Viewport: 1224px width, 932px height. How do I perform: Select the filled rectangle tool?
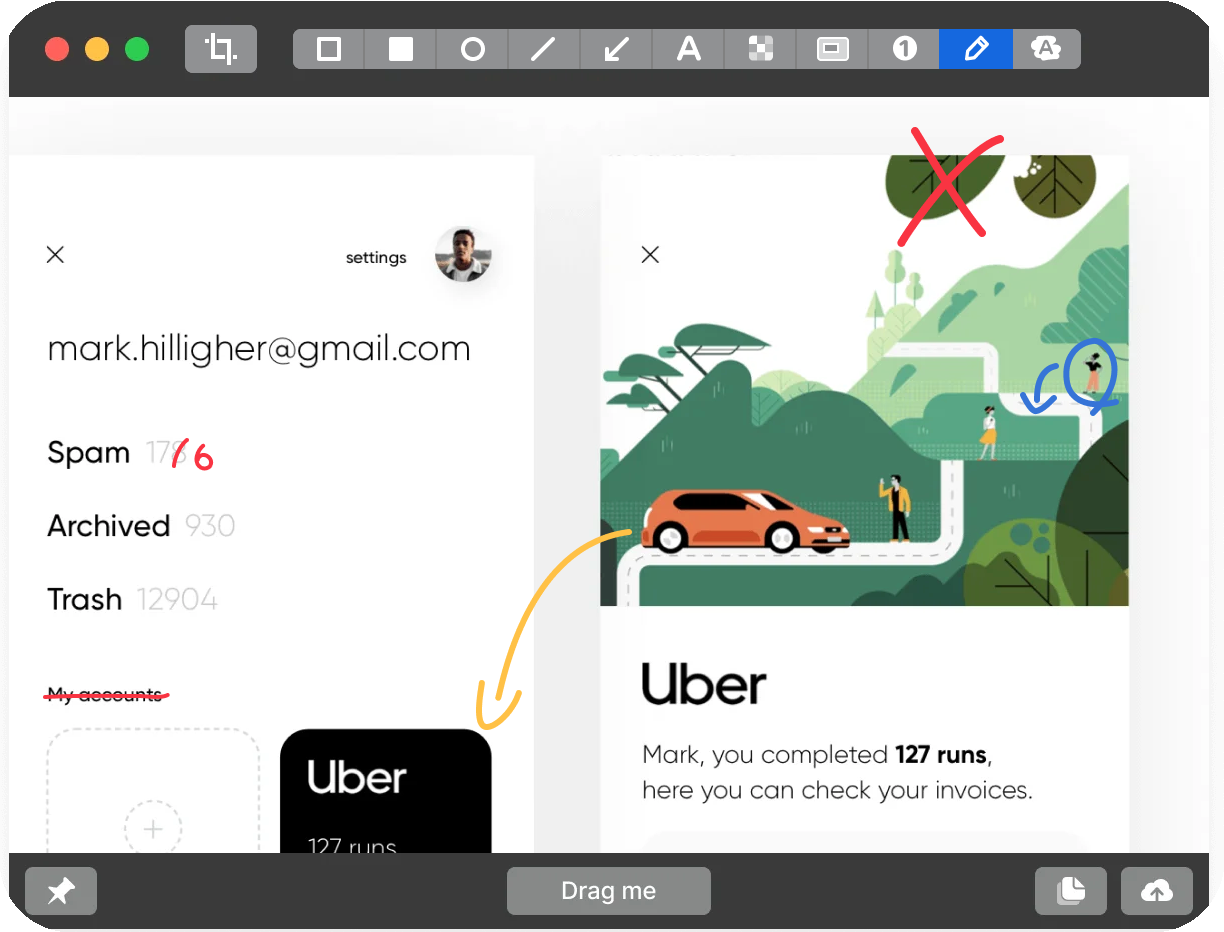pos(401,49)
